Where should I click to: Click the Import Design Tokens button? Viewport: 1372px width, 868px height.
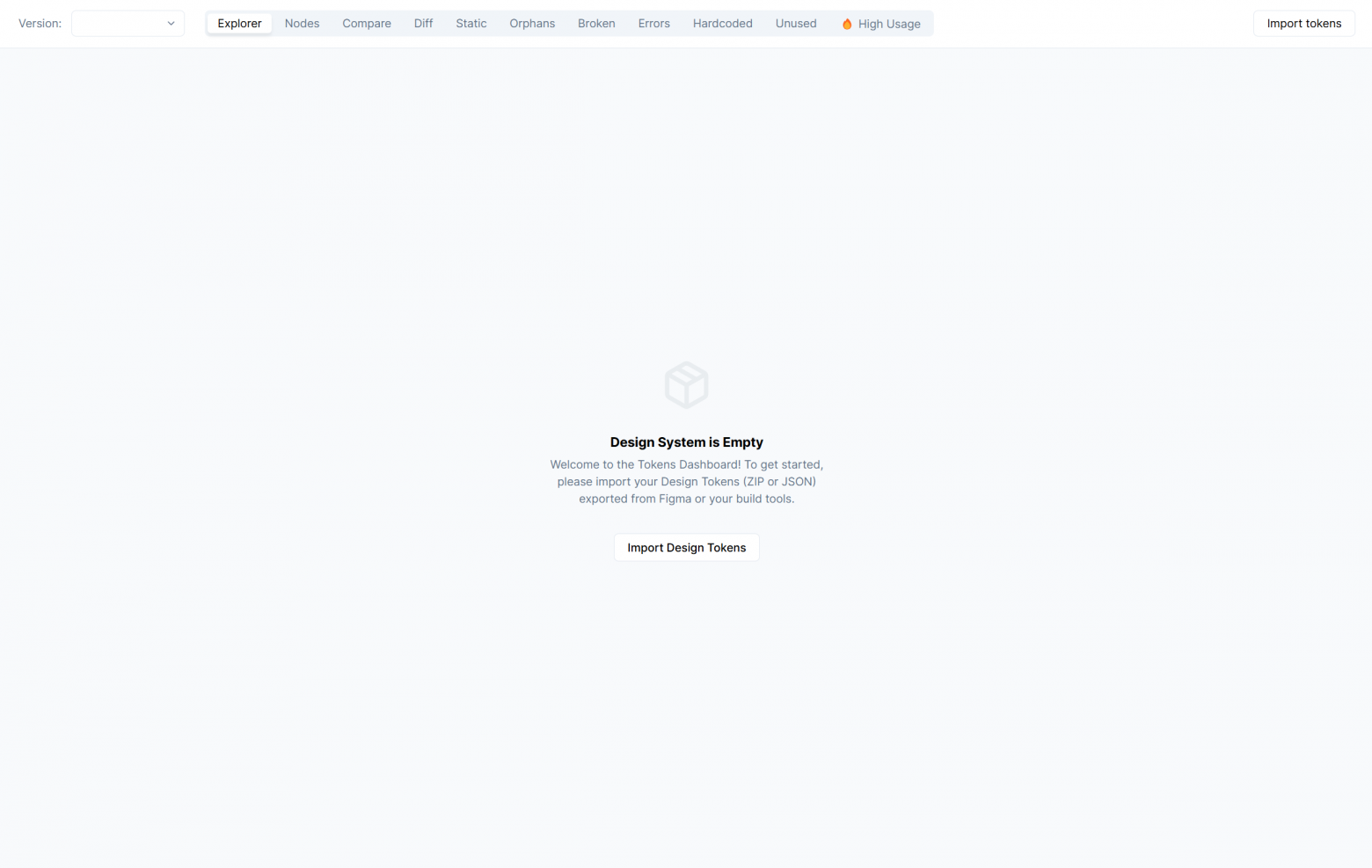click(x=686, y=548)
